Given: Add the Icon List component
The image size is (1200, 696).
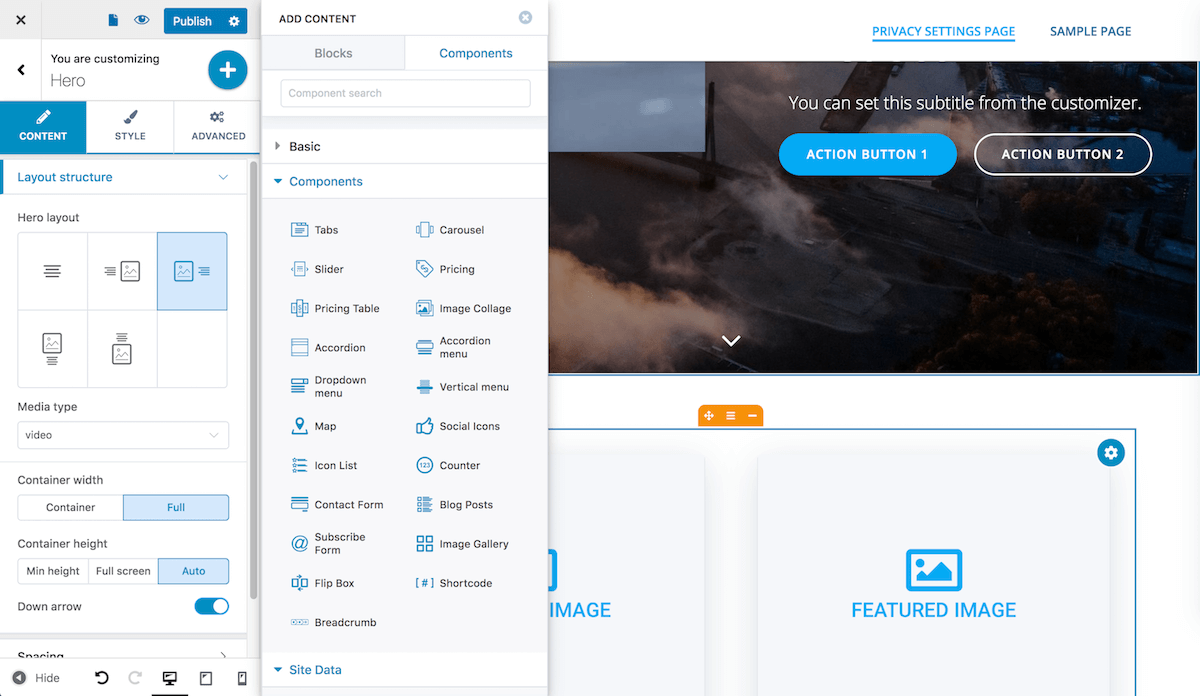Looking at the screenshot, I should point(323,465).
